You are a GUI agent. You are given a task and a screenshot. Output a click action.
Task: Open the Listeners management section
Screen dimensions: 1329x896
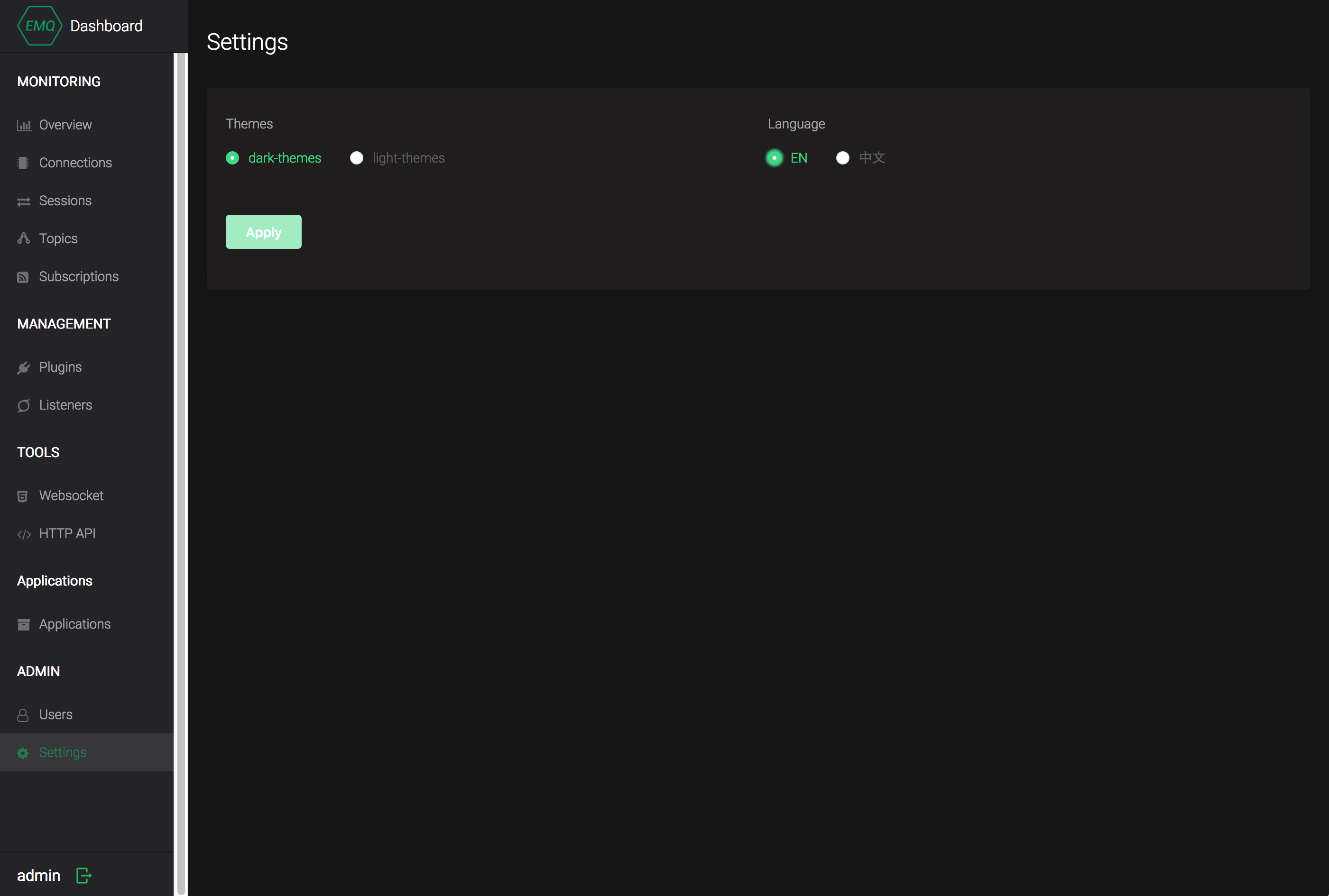[x=65, y=405]
